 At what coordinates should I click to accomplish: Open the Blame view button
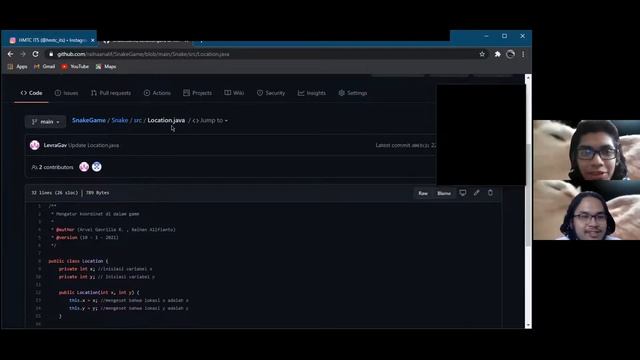coord(444,193)
